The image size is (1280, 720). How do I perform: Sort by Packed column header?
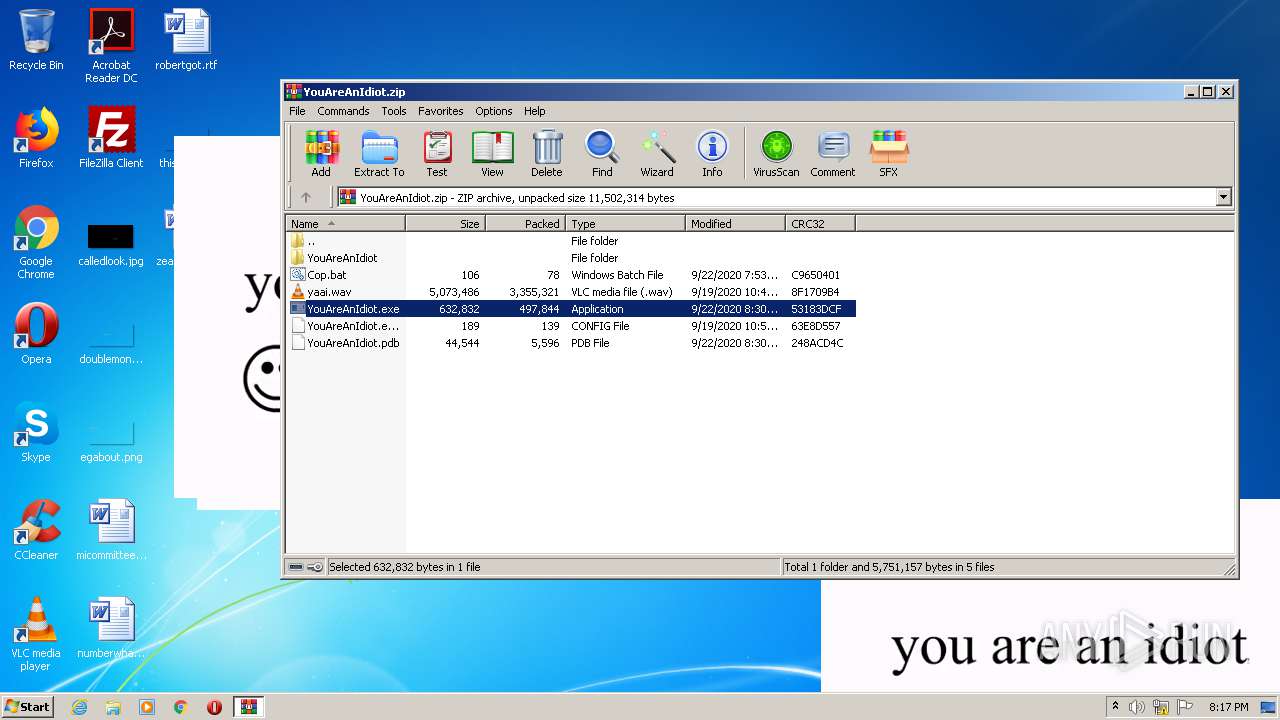click(x=526, y=224)
